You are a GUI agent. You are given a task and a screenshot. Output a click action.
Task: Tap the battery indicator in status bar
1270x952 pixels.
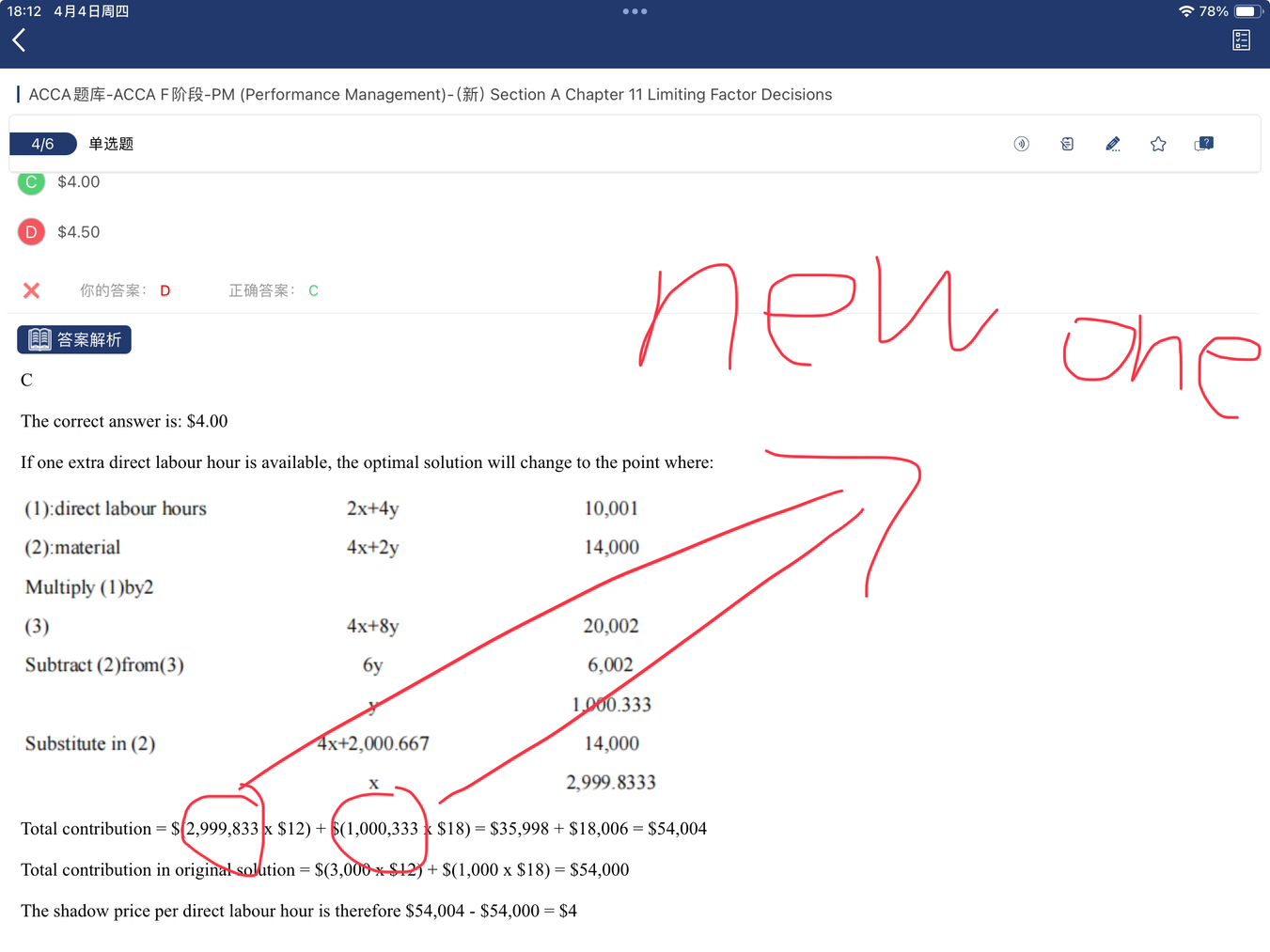click(1246, 11)
